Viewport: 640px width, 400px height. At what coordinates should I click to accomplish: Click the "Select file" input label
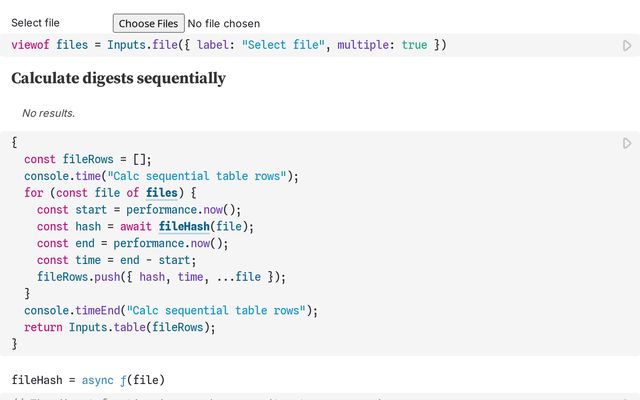tap(36, 23)
